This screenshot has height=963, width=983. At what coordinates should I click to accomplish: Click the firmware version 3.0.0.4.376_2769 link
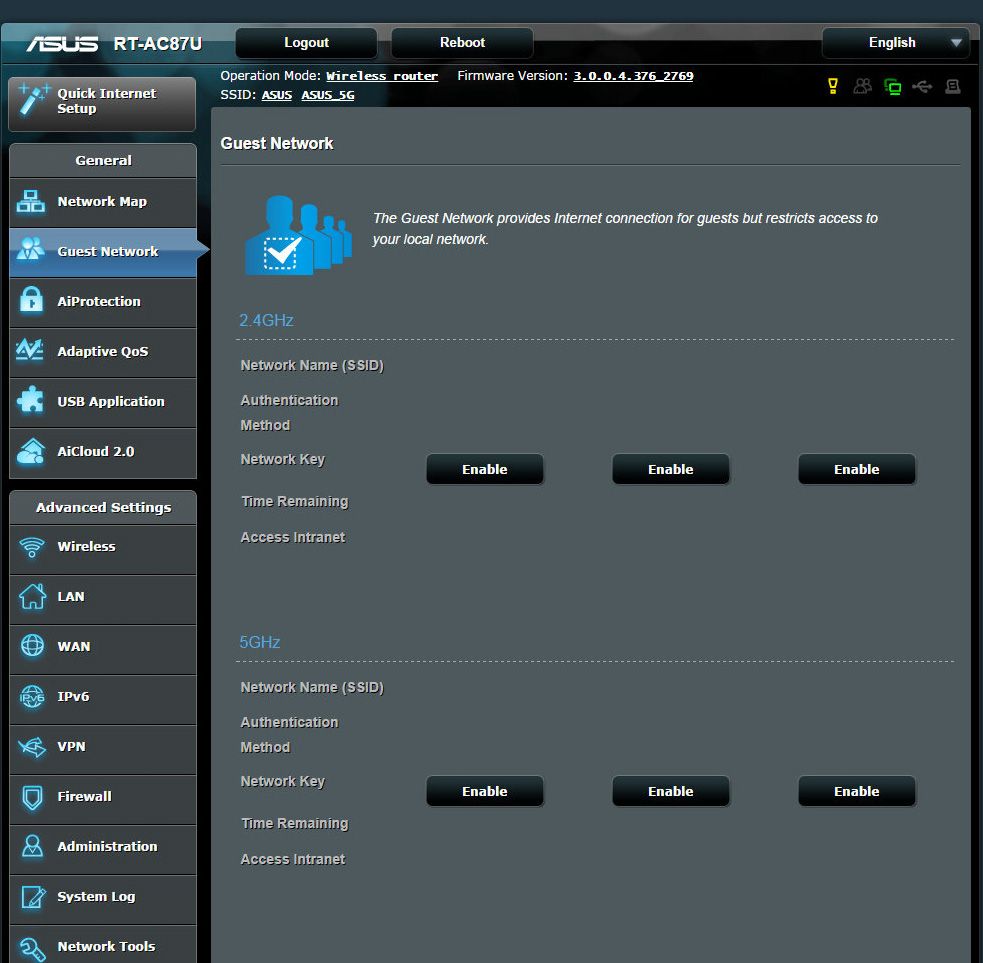(633, 76)
